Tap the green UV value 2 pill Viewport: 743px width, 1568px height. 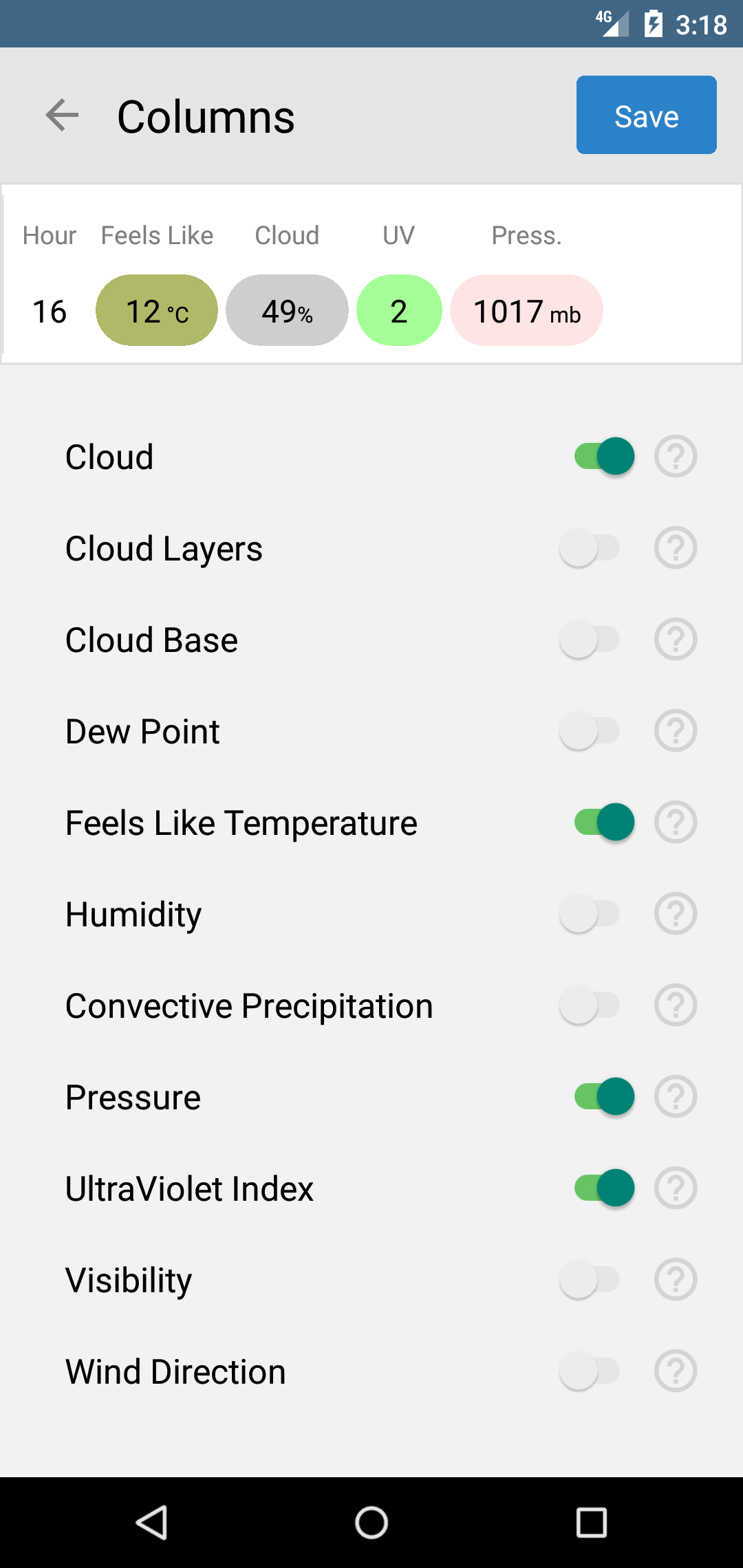click(x=399, y=311)
